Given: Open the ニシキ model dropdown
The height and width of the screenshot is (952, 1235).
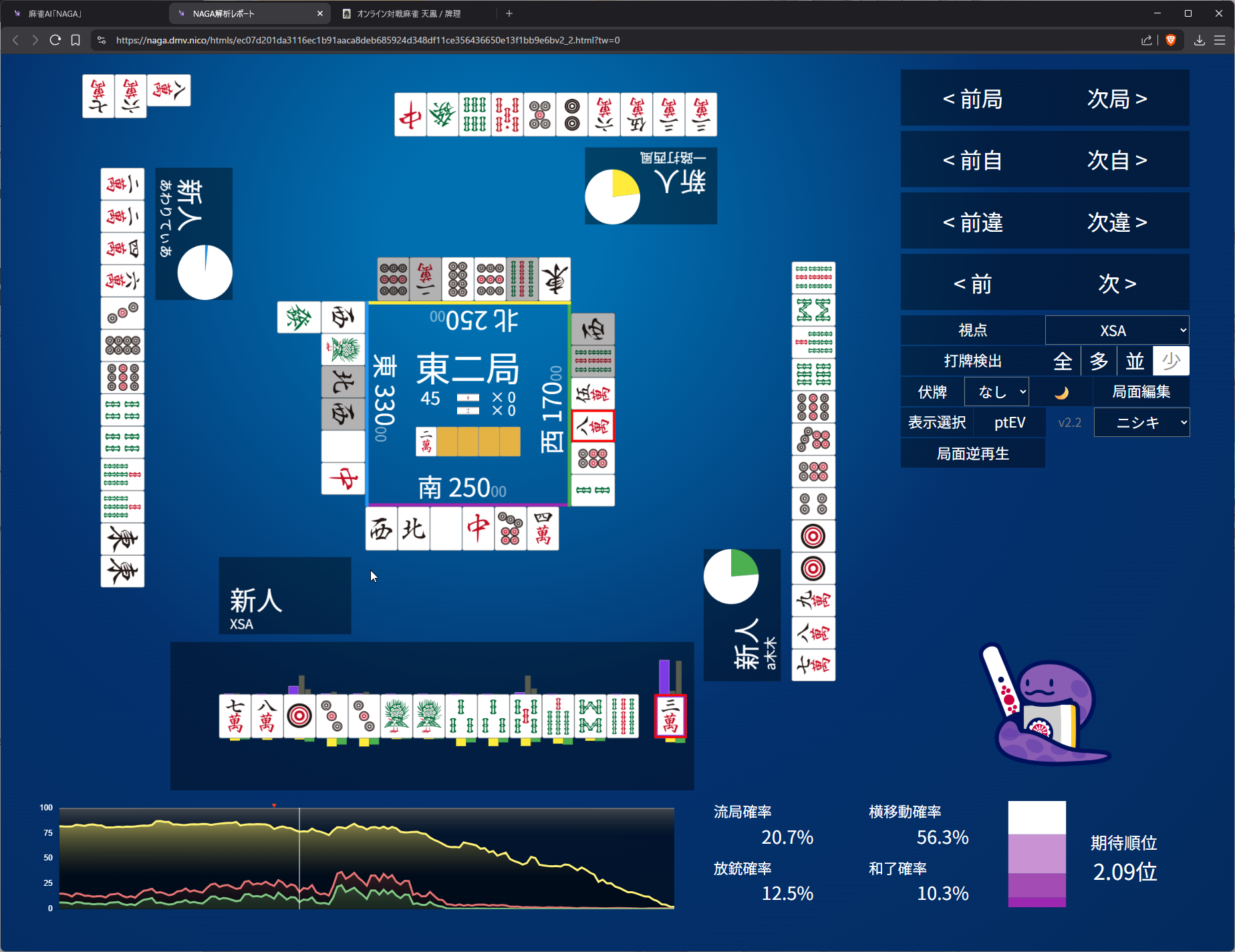Looking at the screenshot, I should coord(1141,423).
